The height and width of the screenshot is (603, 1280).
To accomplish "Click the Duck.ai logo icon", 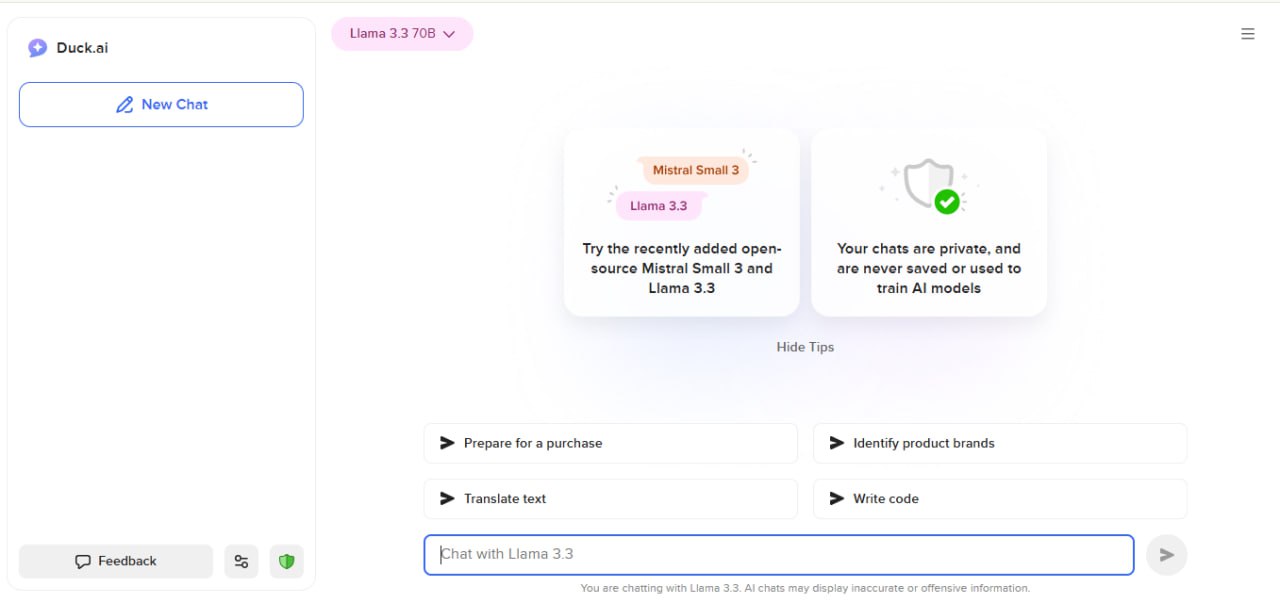I will (x=37, y=48).
